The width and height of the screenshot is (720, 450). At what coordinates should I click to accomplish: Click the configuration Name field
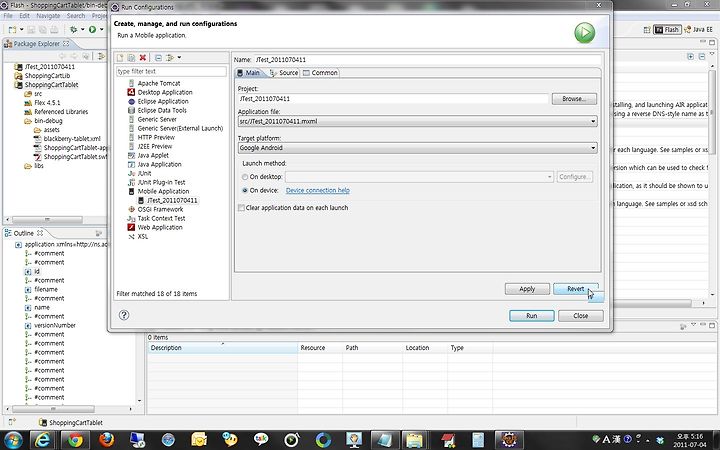point(427,60)
